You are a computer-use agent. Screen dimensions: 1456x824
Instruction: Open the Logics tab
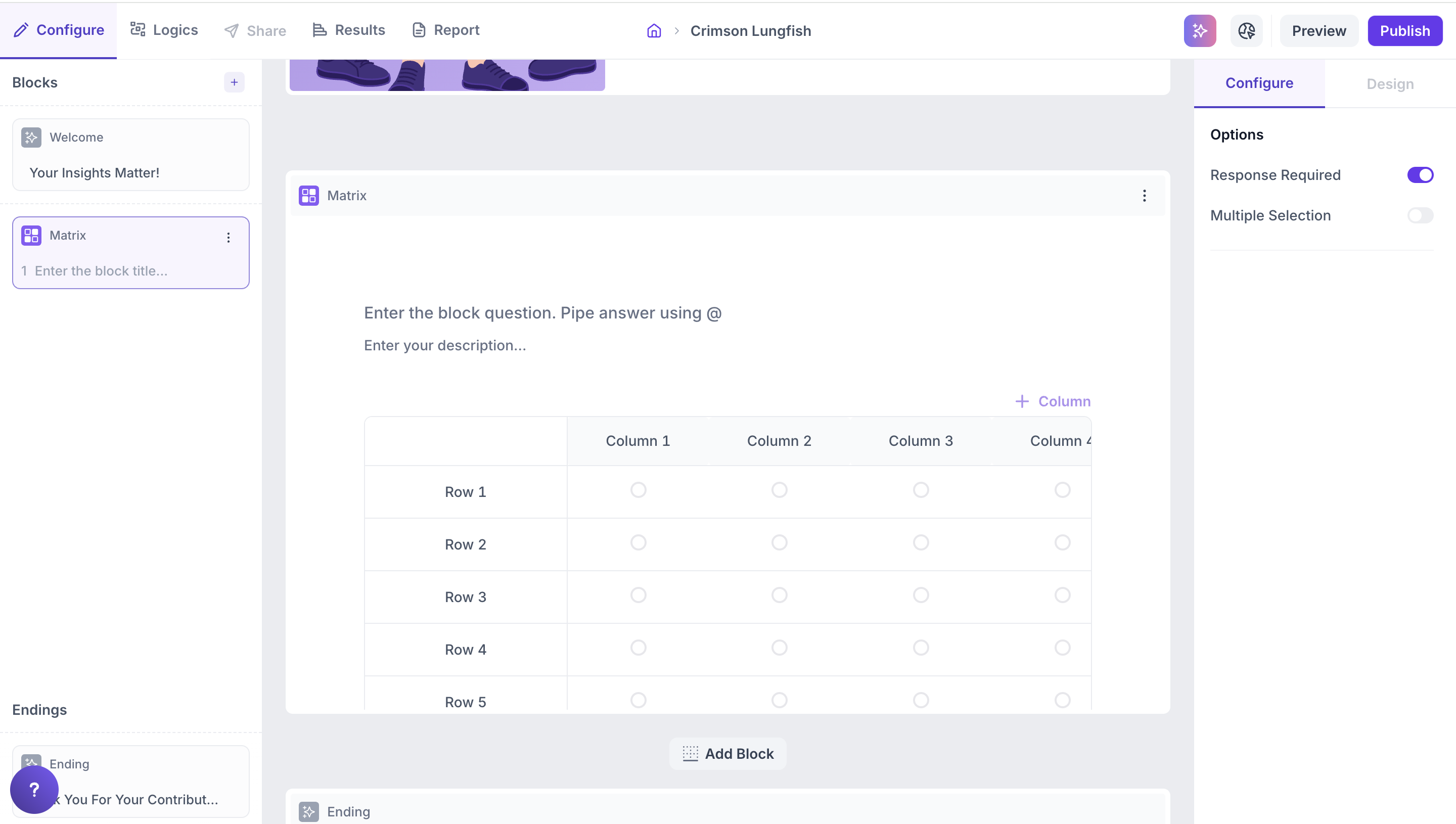(164, 30)
